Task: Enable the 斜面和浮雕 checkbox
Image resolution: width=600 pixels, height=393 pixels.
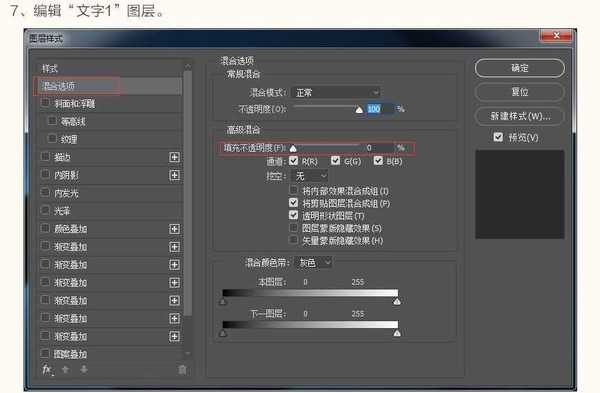Action: pyautogui.click(x=45, y=103)
